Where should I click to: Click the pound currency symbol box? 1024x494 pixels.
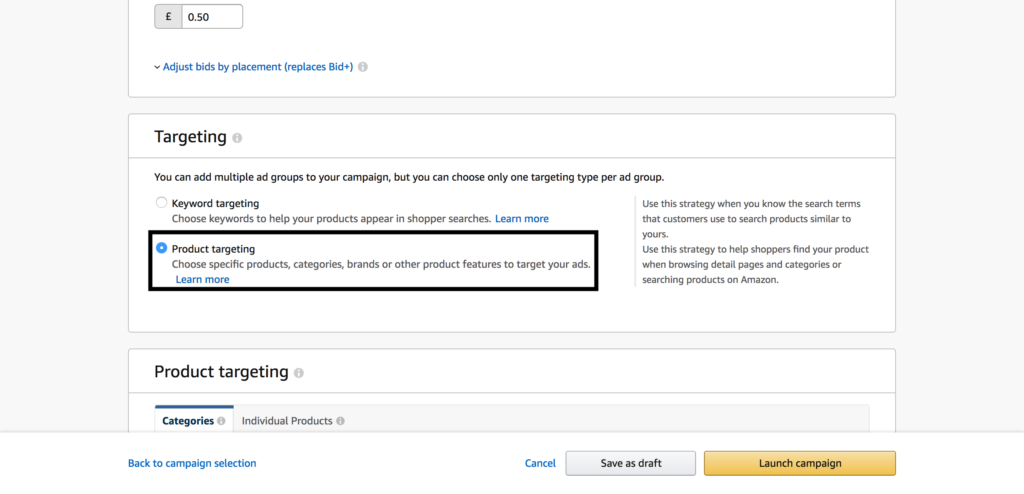click(x=168, y=17)
